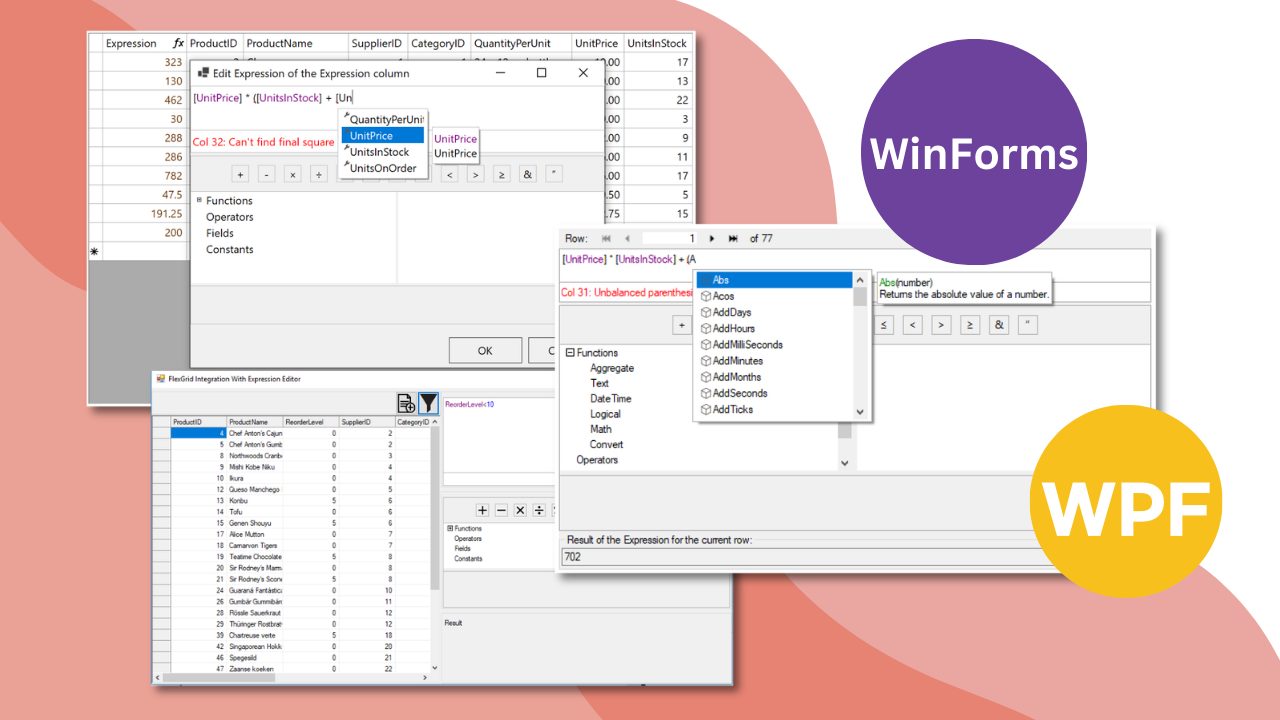Collapse the Functions tree in WPF editor
Viewport: 1280px width, 720px height.
tap(570, 353)
